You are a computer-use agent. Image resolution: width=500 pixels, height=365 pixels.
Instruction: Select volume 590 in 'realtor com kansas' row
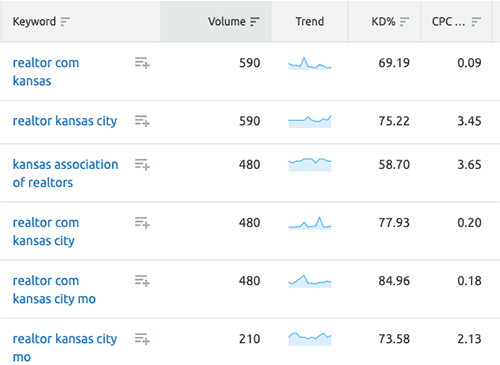coord(249,63)
